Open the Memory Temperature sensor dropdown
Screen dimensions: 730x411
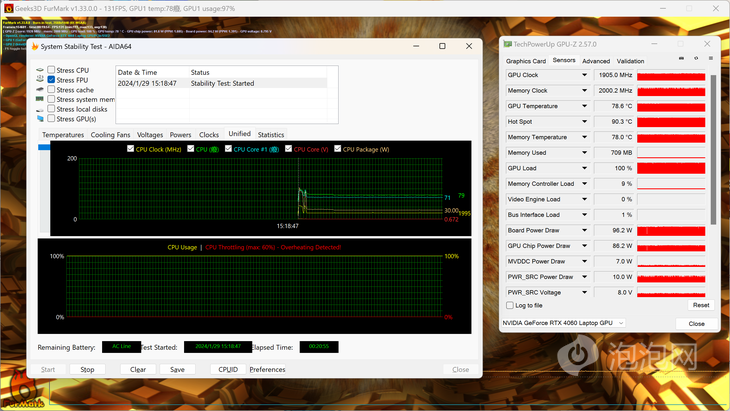[584, 137]
